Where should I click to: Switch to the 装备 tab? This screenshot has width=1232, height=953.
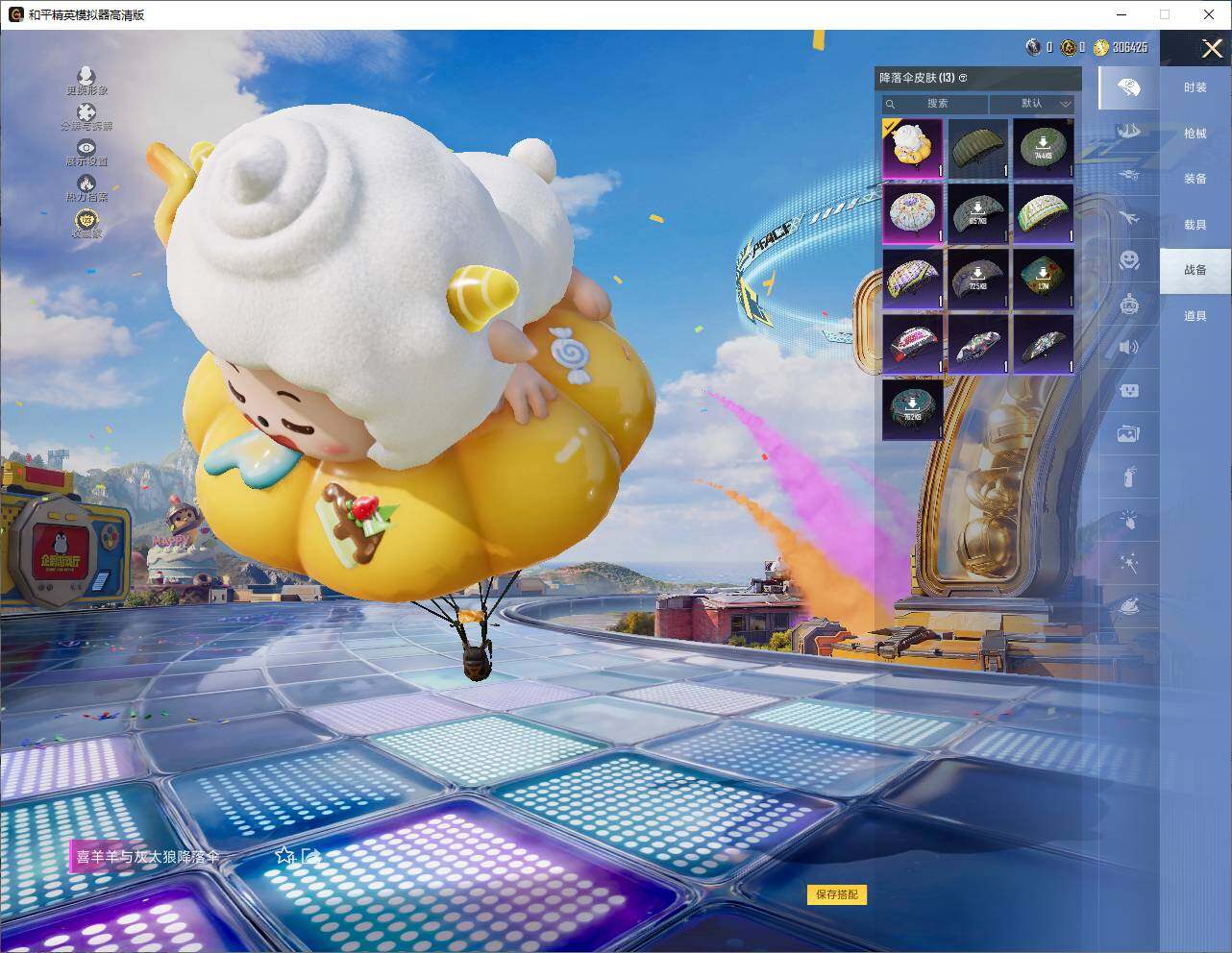coord(1195,179)
